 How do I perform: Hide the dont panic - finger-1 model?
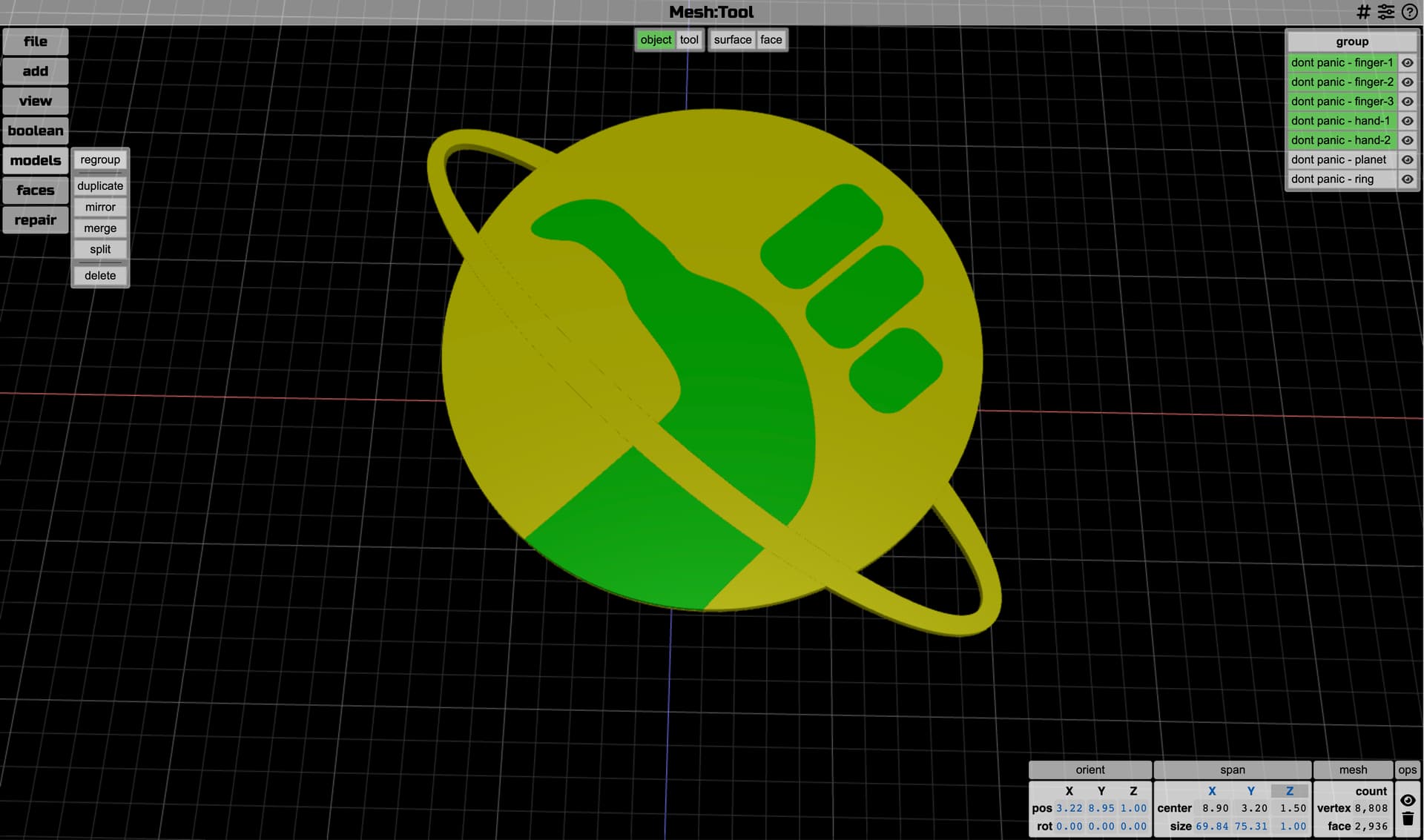tap(1407, 63)
